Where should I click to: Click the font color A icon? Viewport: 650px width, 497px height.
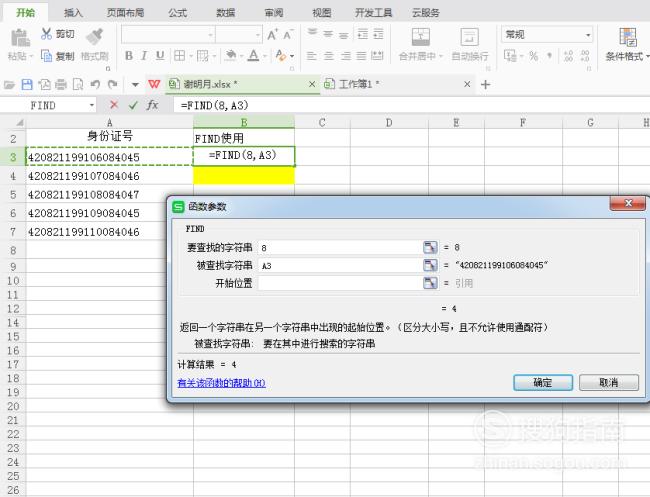point(253,55)
